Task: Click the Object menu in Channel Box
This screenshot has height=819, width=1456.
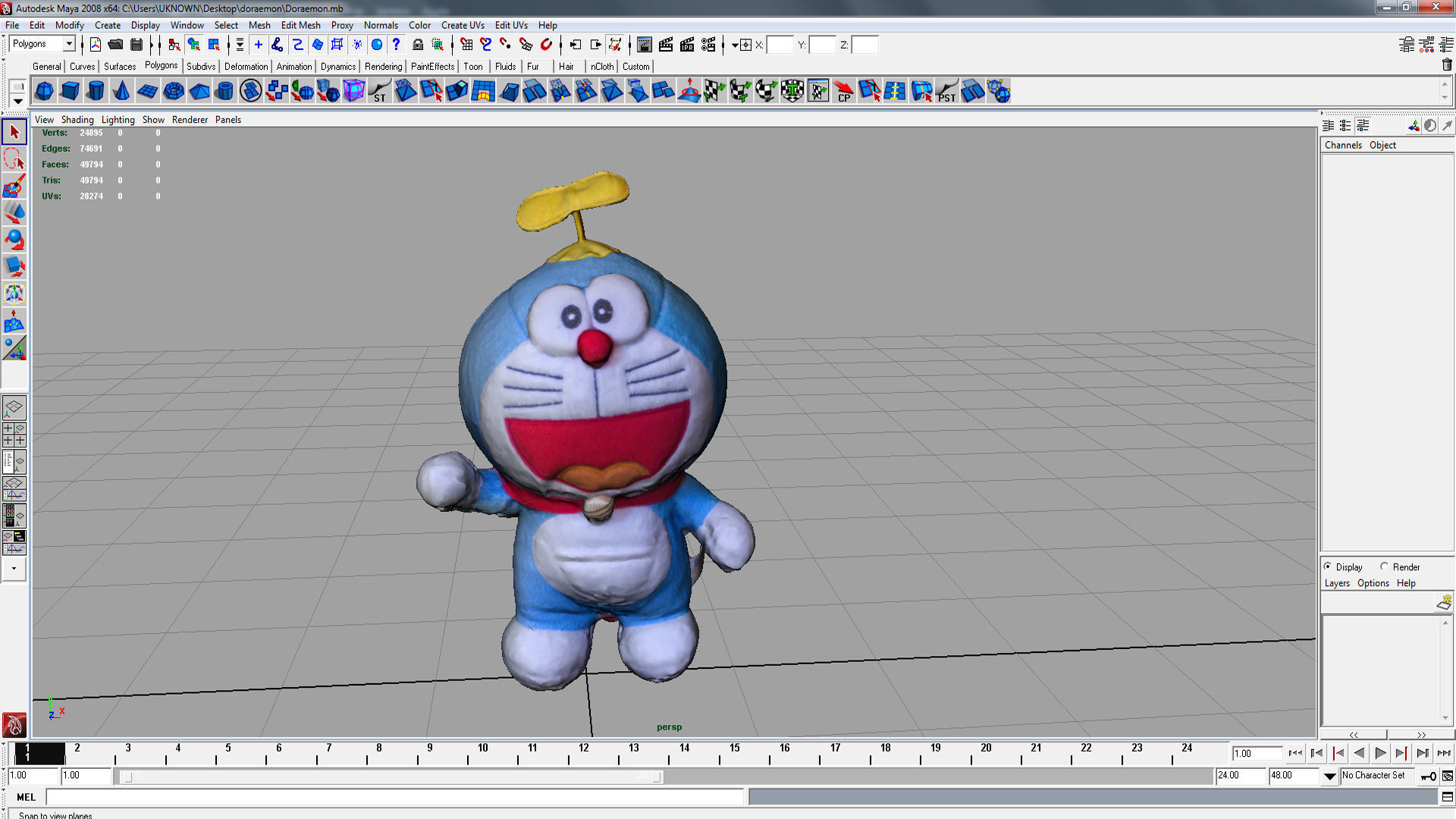Action: point(1382,145)
